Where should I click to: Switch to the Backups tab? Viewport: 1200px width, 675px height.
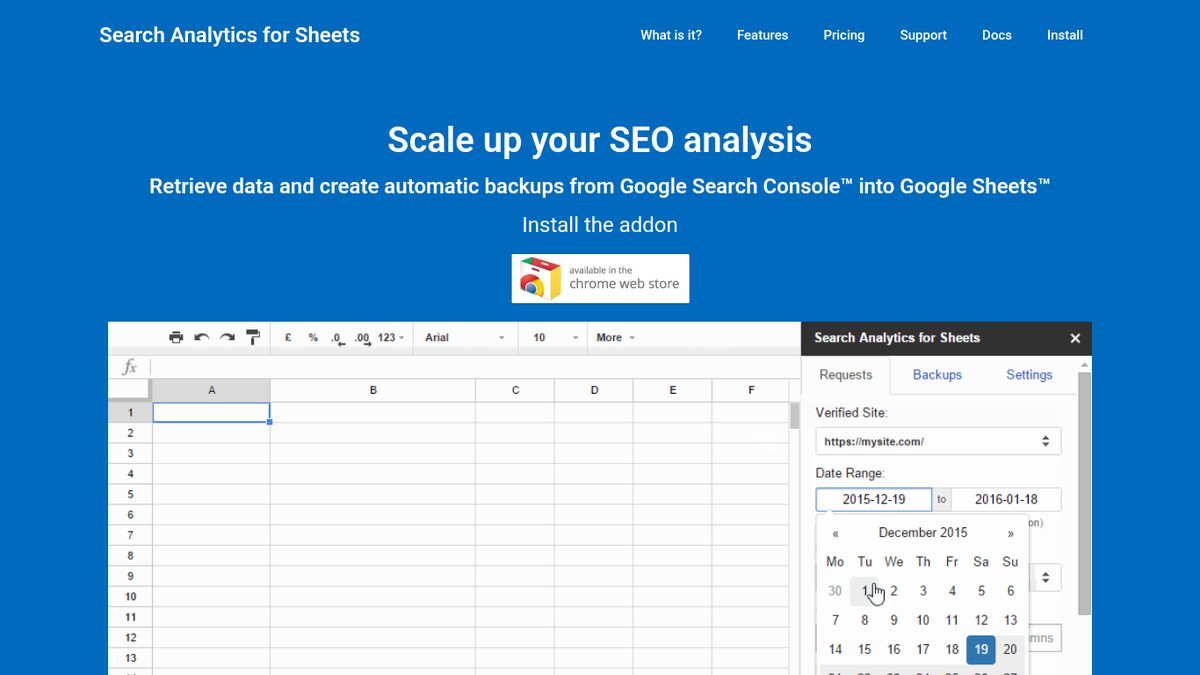click(937, 374)
